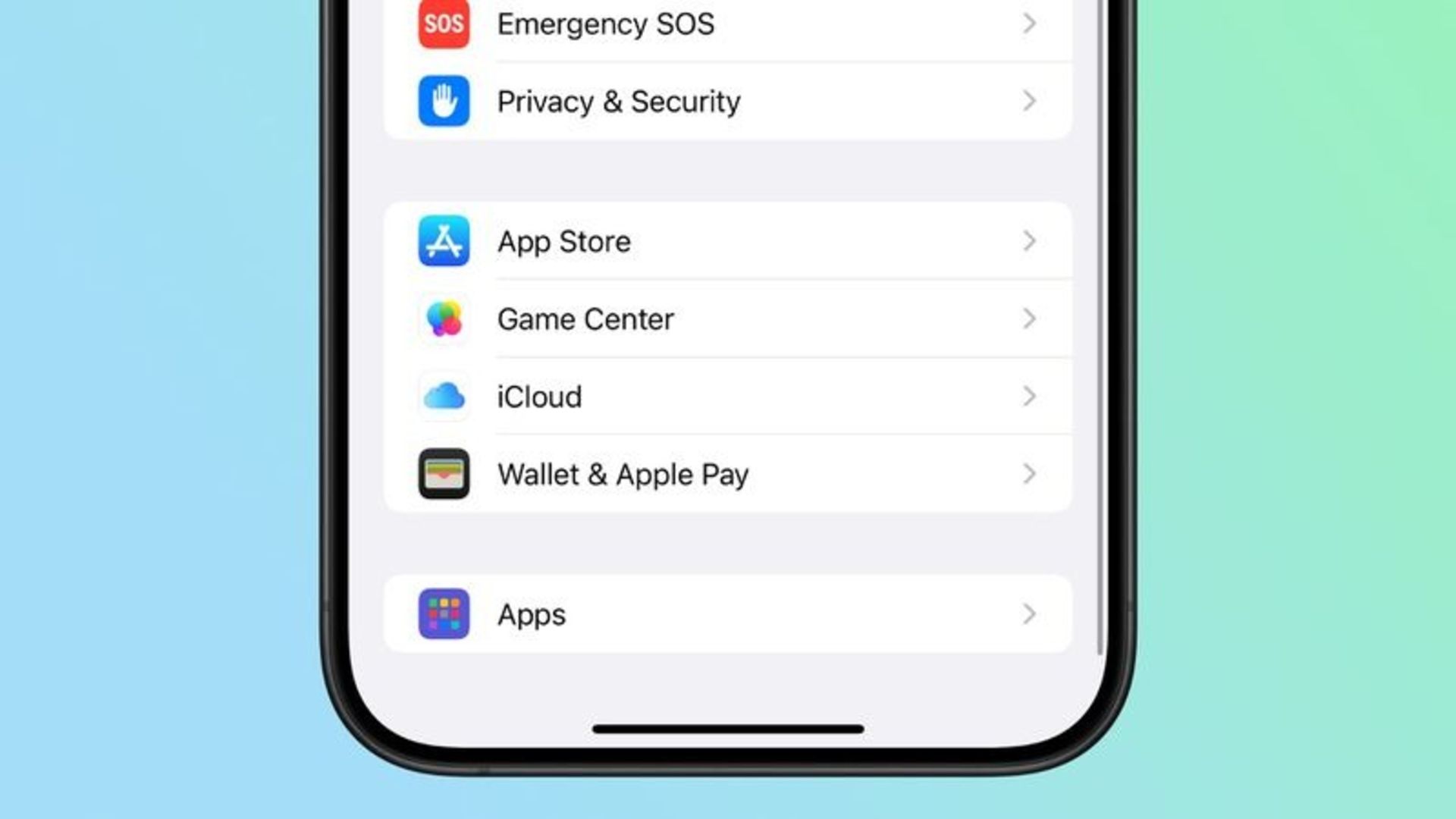Navigate into Game Center section

coord(728,318)
